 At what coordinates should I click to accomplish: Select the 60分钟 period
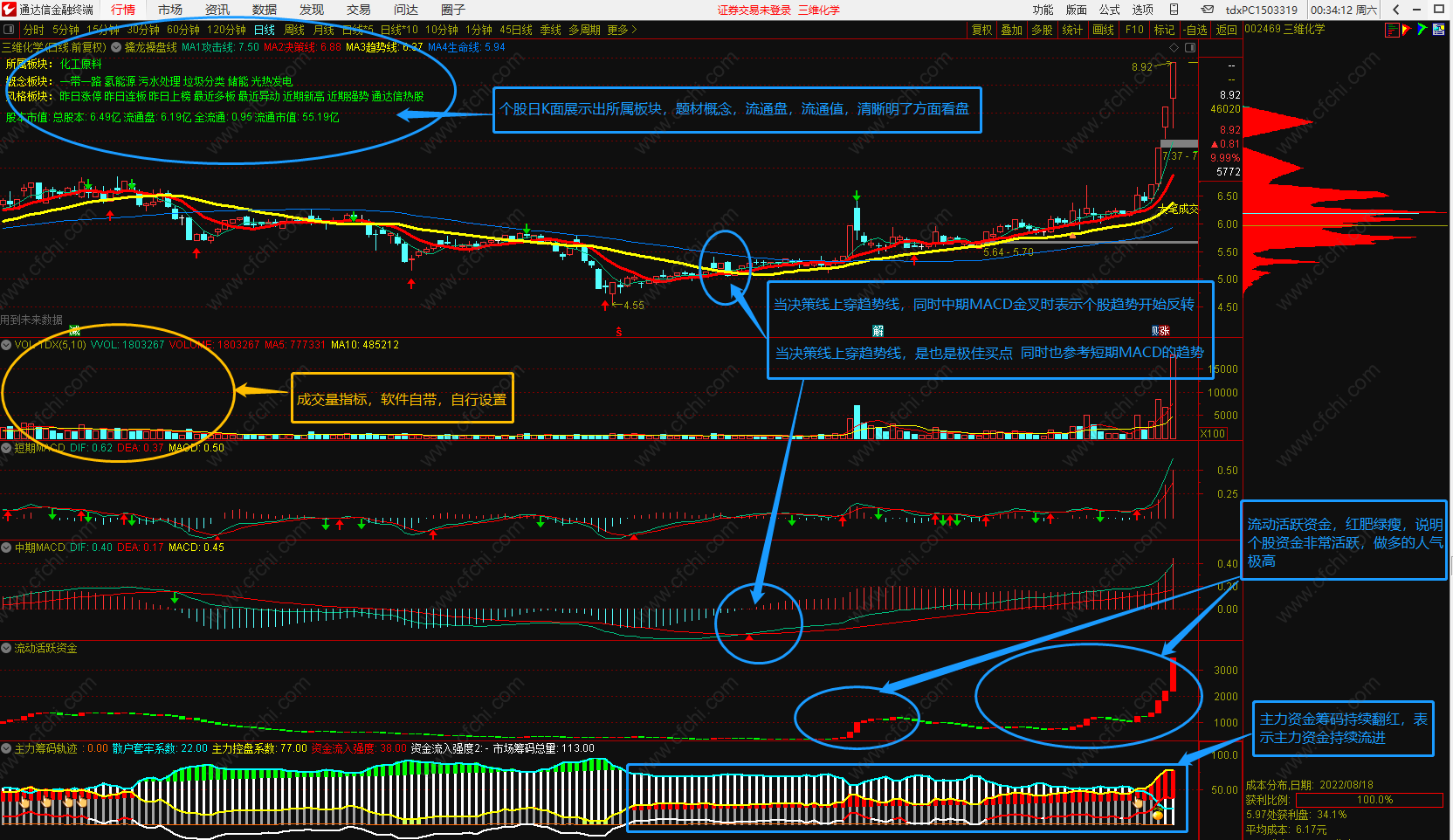tap(183, 30)
